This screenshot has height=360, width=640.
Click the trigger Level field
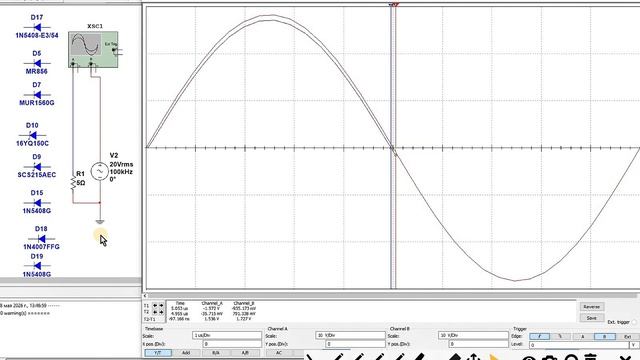[579, 345]
